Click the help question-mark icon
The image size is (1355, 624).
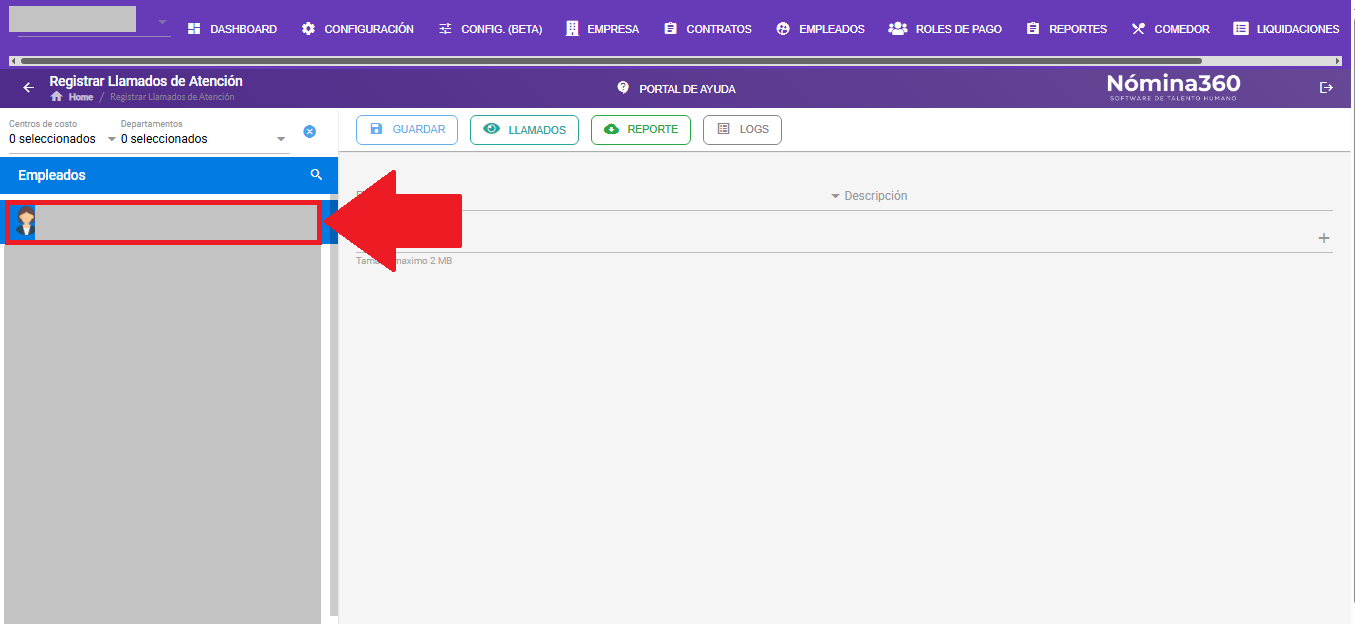click(x=623, y=87)
